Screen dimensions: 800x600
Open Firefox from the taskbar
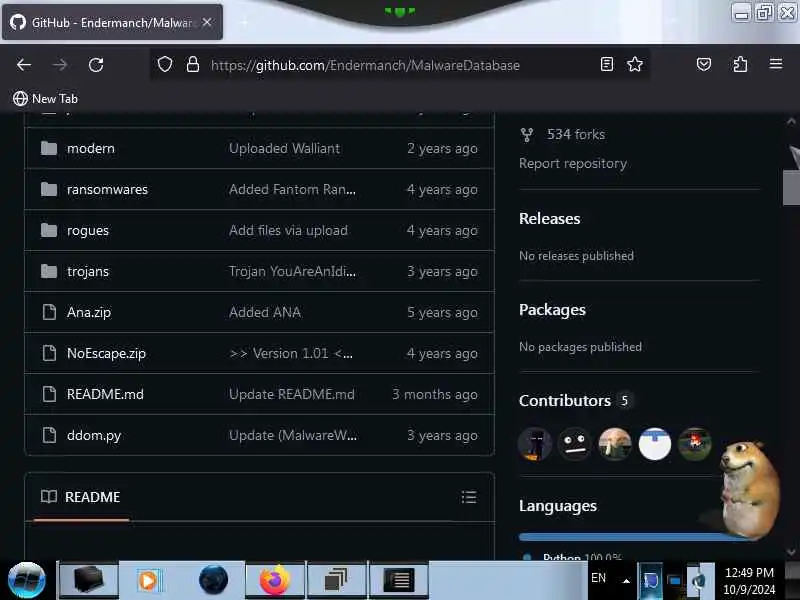(275, 580)
